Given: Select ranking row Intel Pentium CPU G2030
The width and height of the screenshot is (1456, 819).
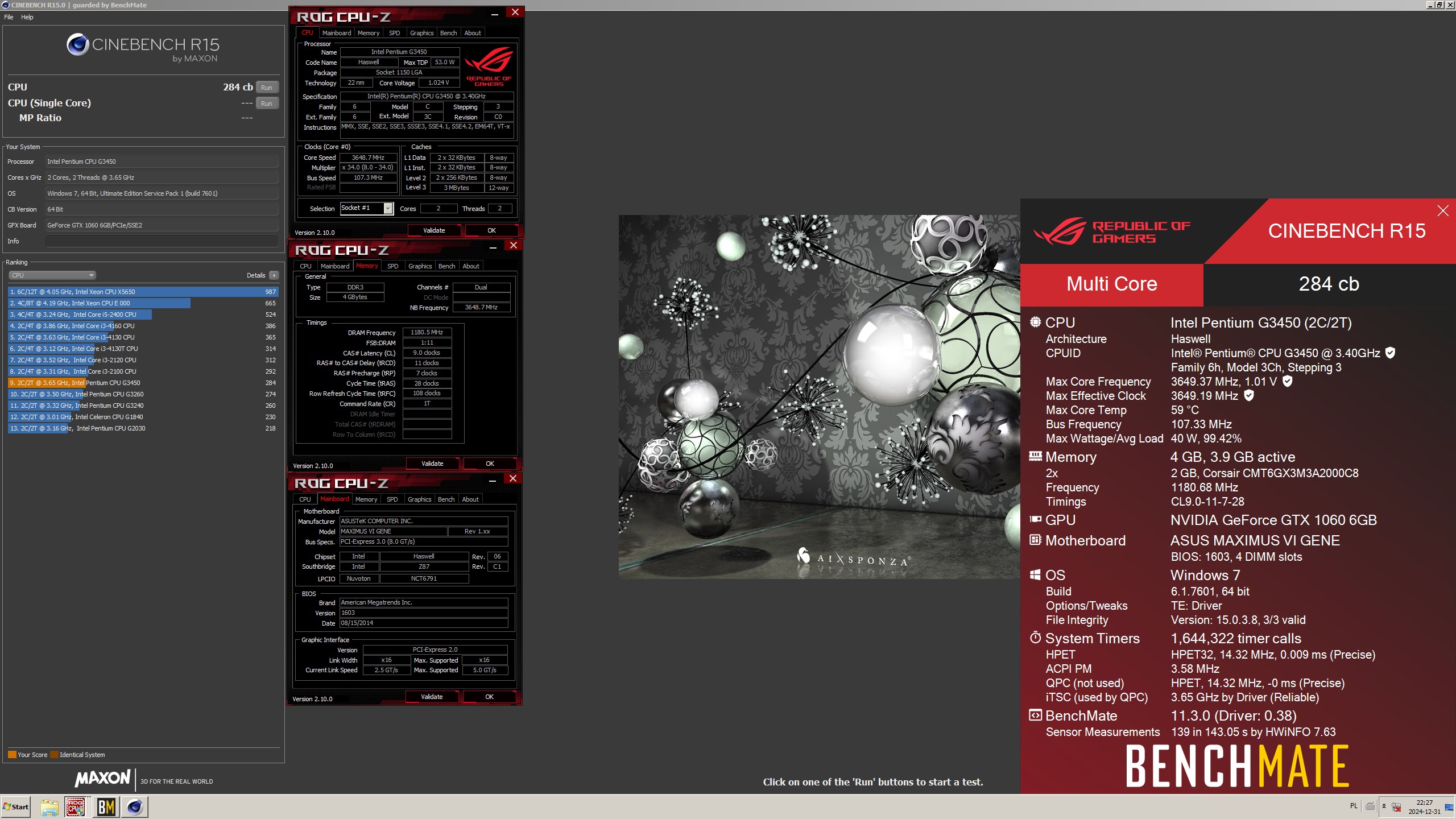Looking at the screenshot, I should (x=142, y=428).
